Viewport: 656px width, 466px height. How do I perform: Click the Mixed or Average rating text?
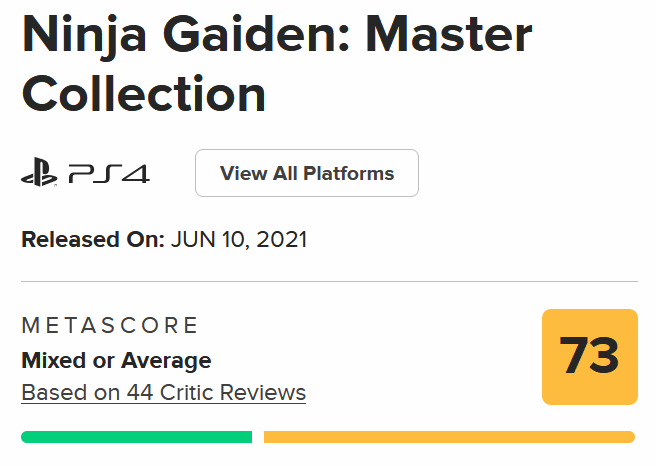coord(116,360)
